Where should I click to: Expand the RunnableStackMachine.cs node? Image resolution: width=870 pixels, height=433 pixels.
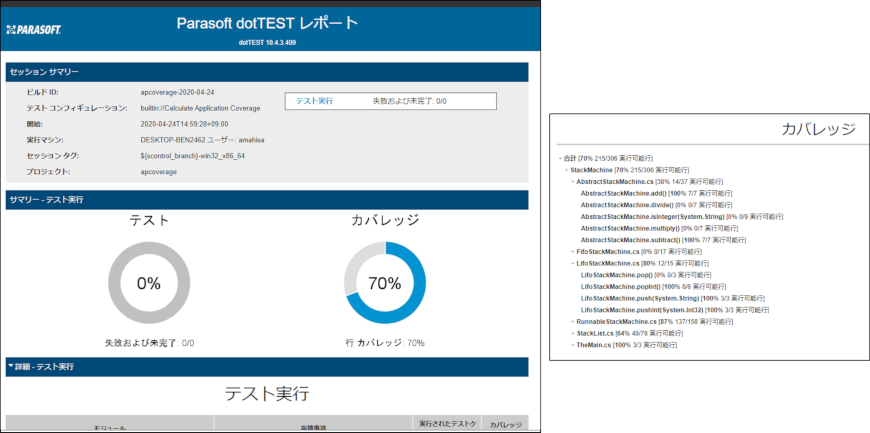click(x=573, y=321)
